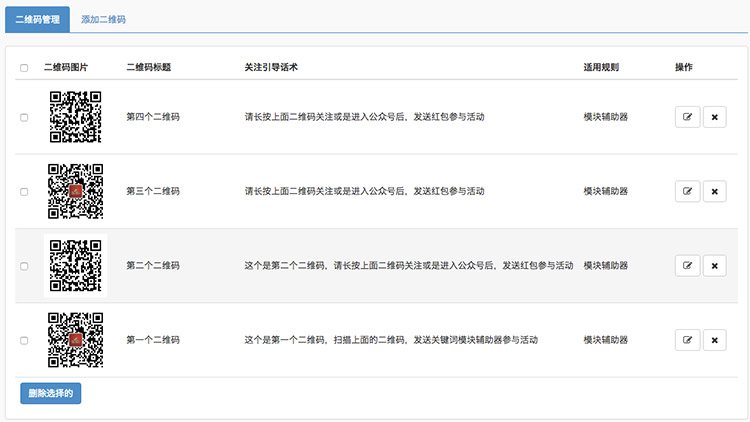Select the title text 第一个二维码

[x=153, y=340]
